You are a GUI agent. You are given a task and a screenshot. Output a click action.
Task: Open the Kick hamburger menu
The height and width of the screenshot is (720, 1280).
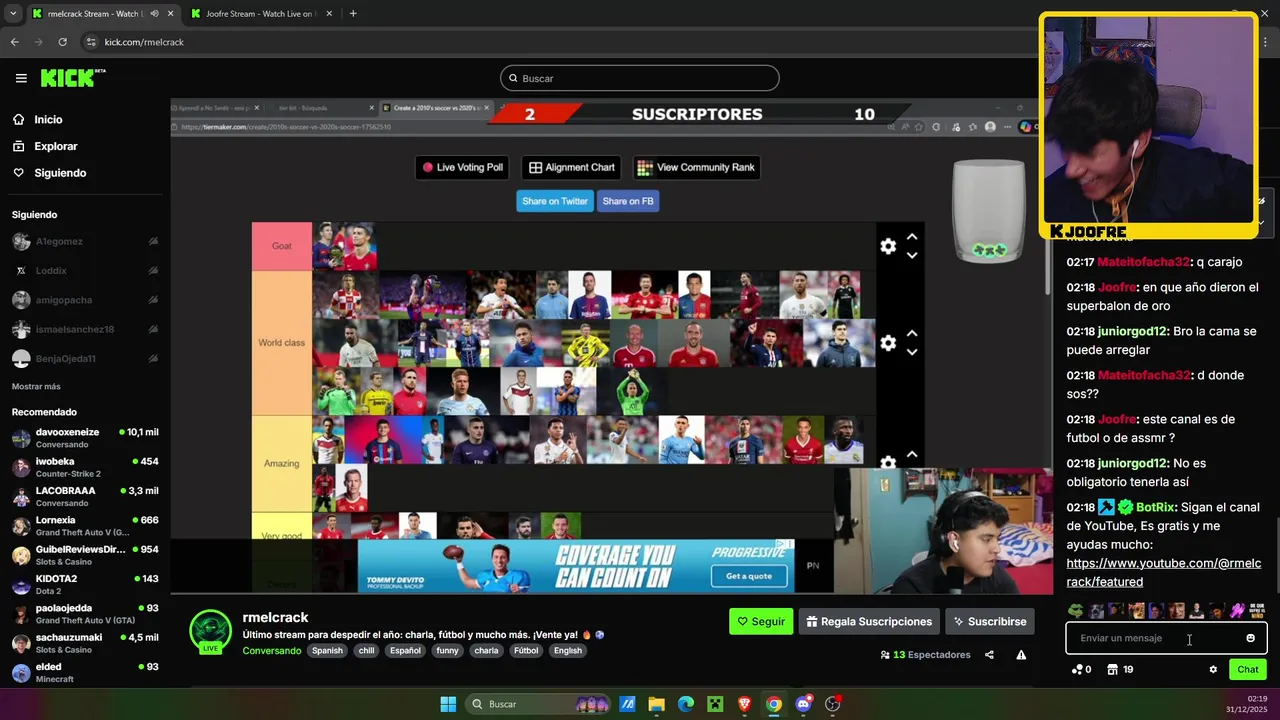coord(21,78)
